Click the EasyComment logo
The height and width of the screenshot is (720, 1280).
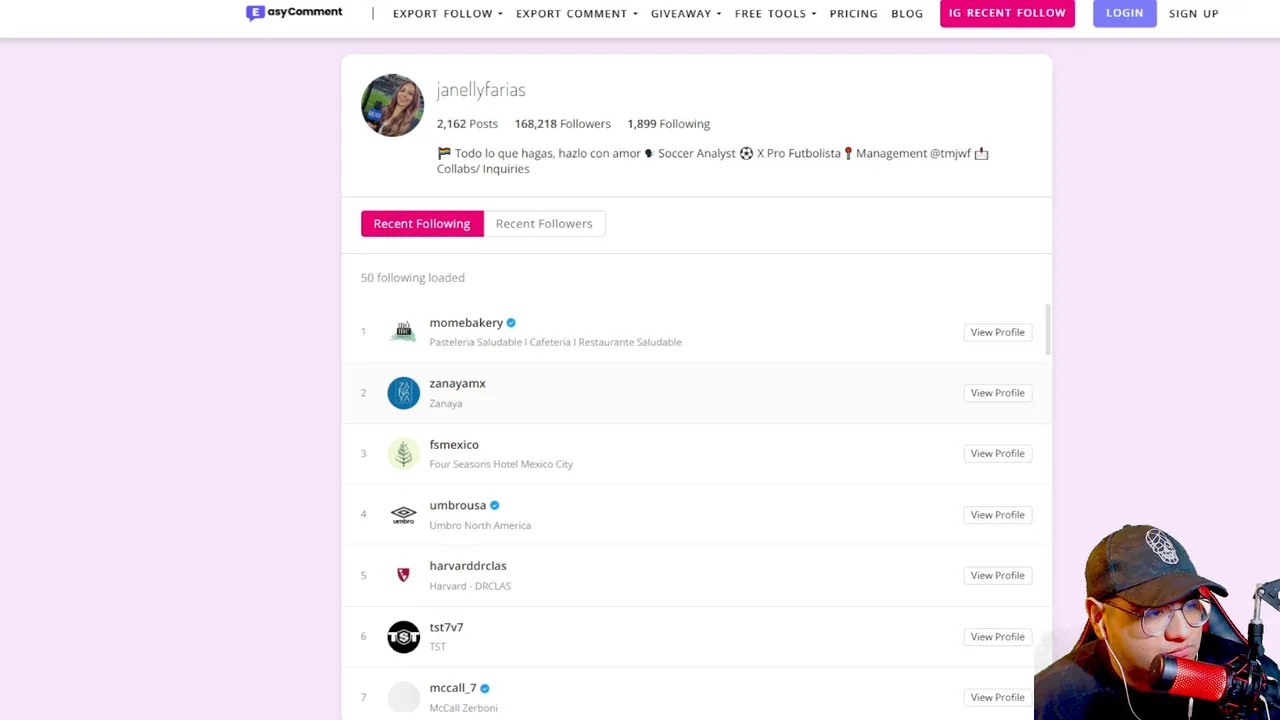pos(294,13)
